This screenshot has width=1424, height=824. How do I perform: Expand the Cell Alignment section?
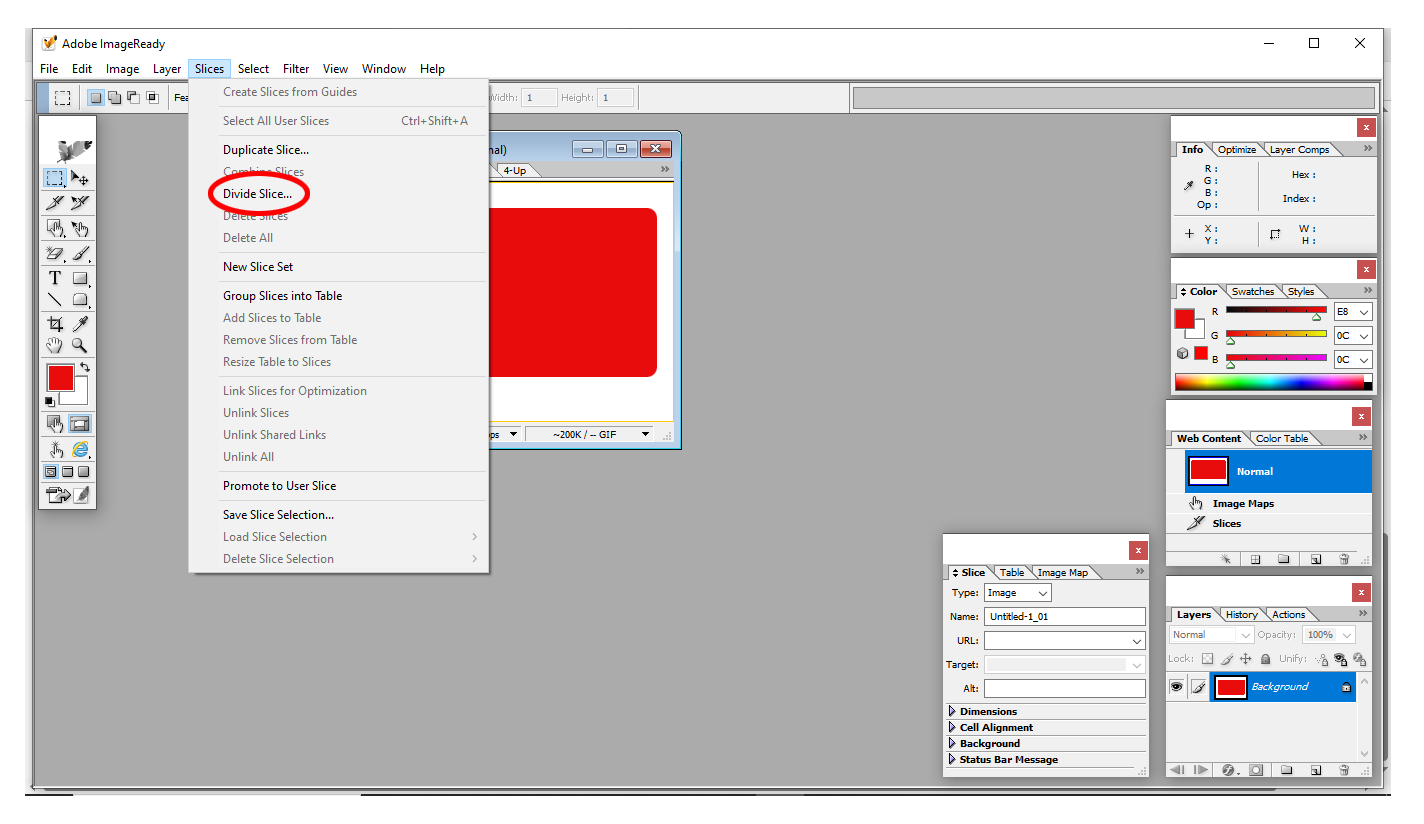tap(995, 728)
